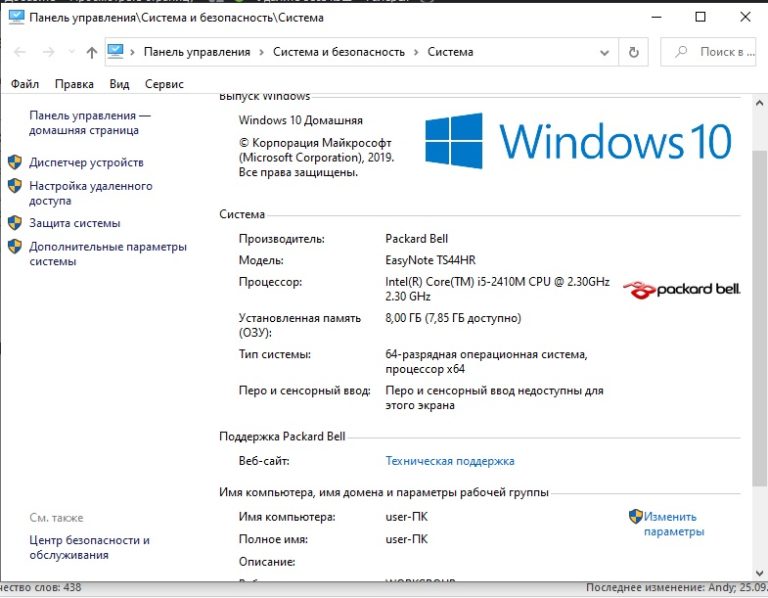Open the Вид menu
Screen dimensions: 768x598
[x=119, y=84]
